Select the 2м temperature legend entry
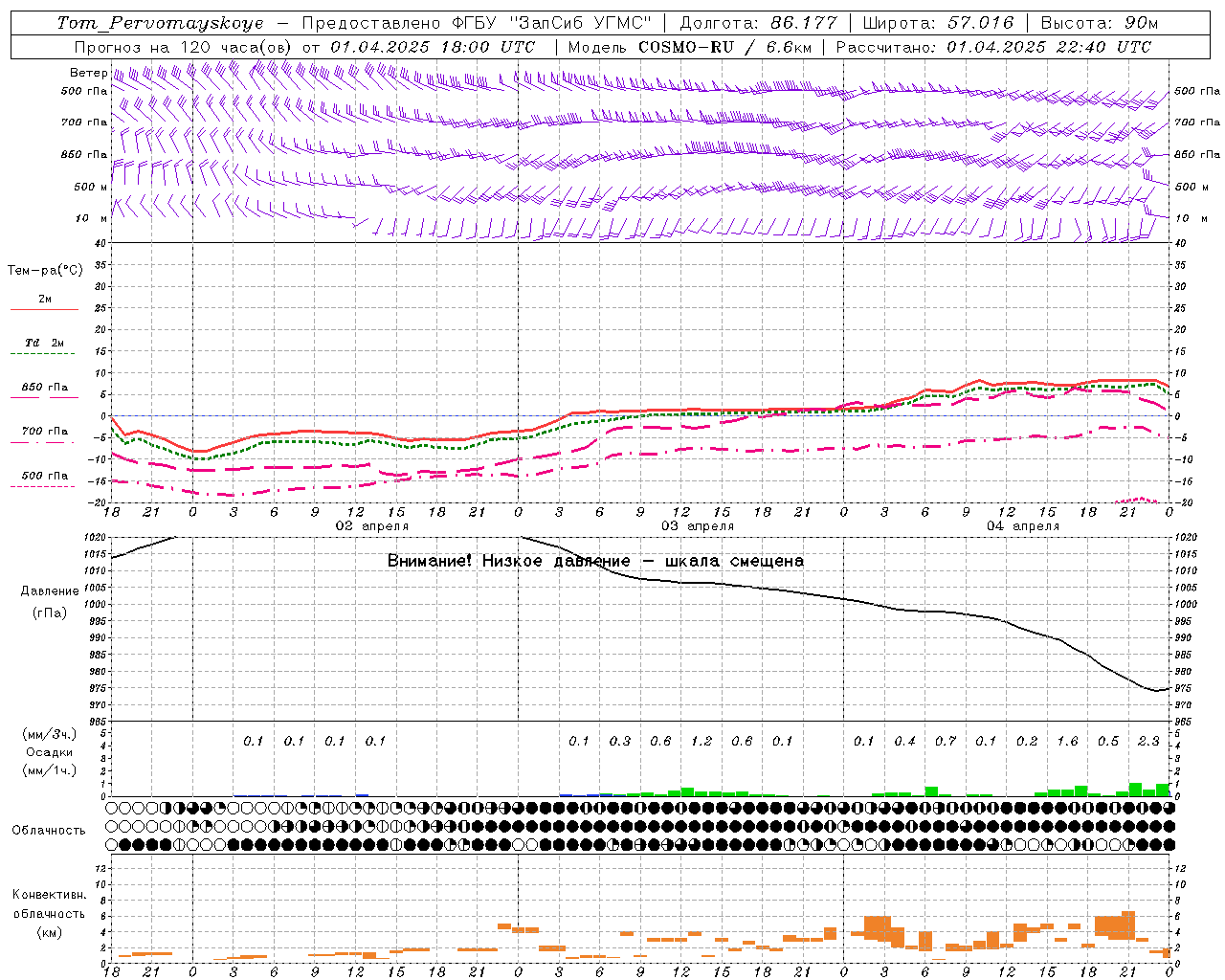 click(45, 300)
